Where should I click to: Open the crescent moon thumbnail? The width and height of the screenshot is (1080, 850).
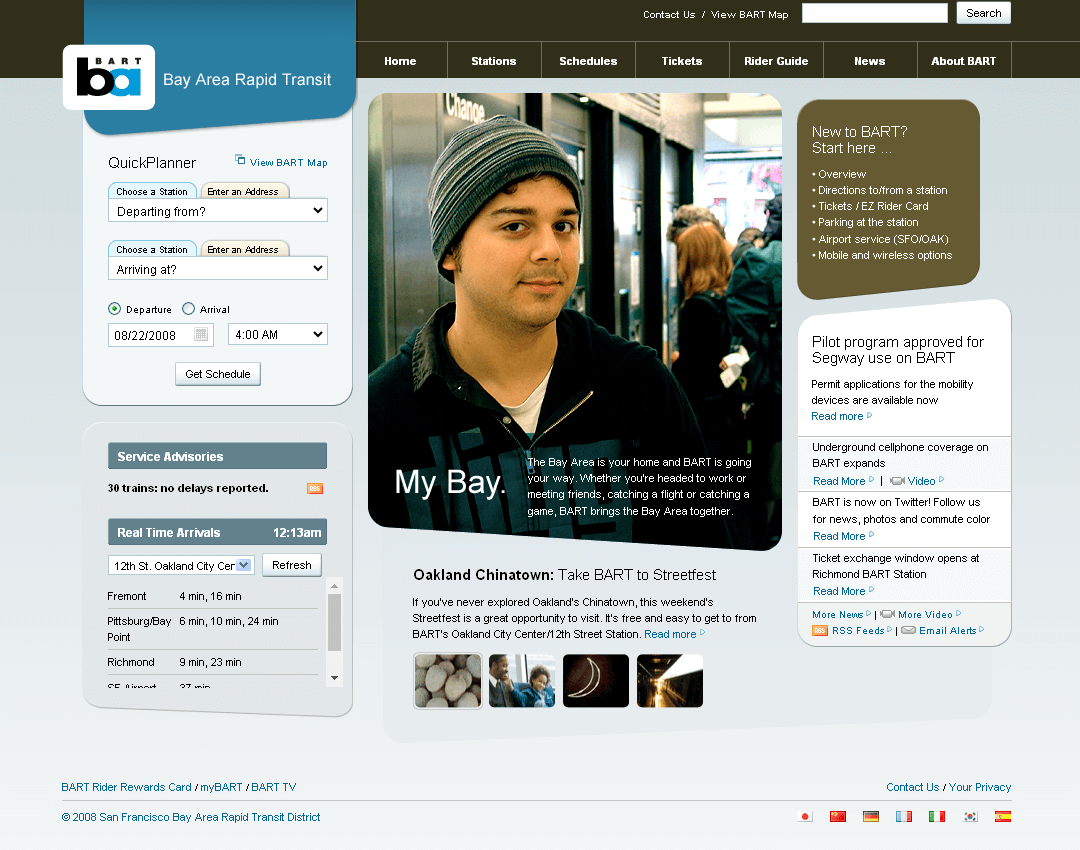click(x=596, y=681)
